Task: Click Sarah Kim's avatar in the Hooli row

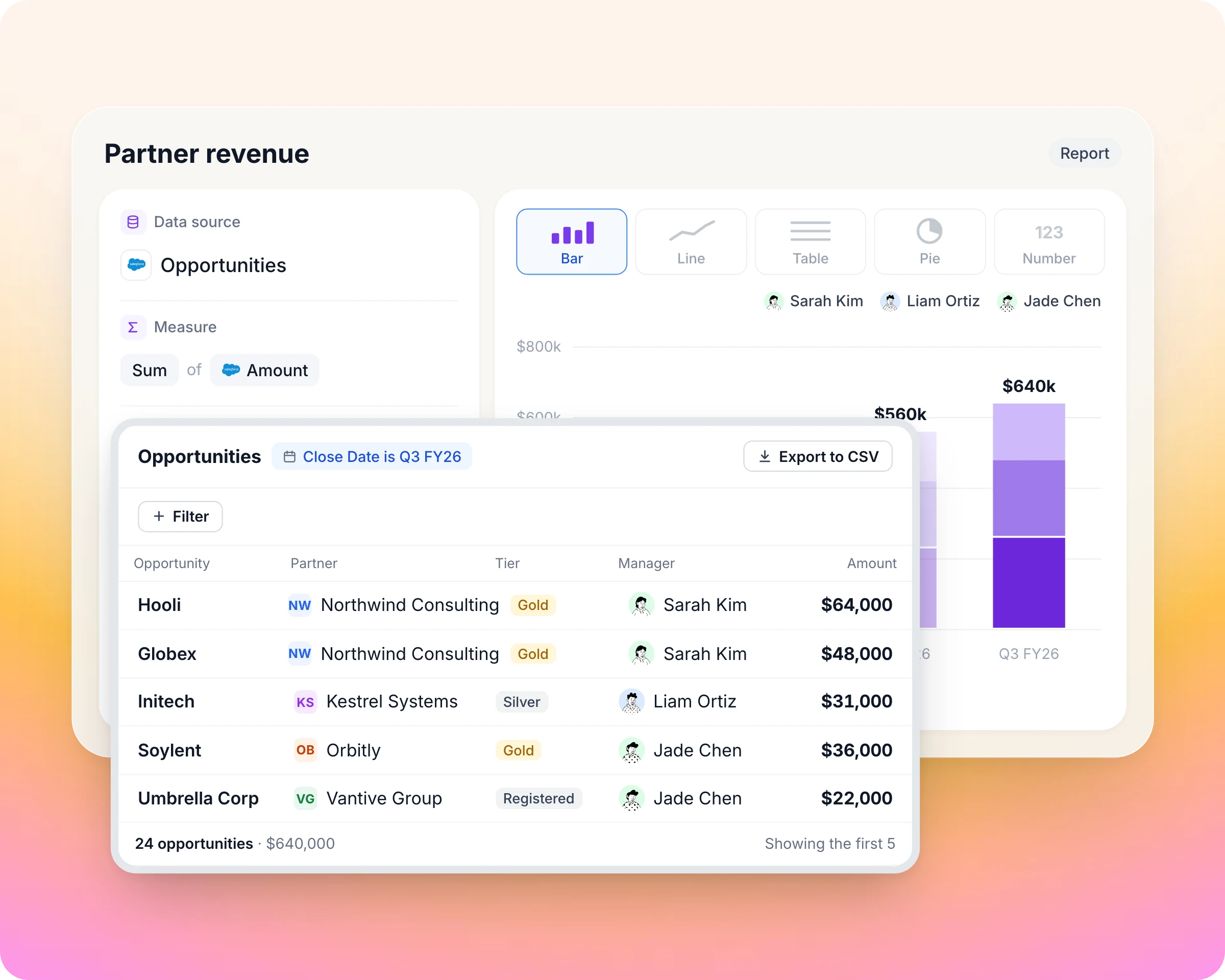Action: click(x=642, y=605)
